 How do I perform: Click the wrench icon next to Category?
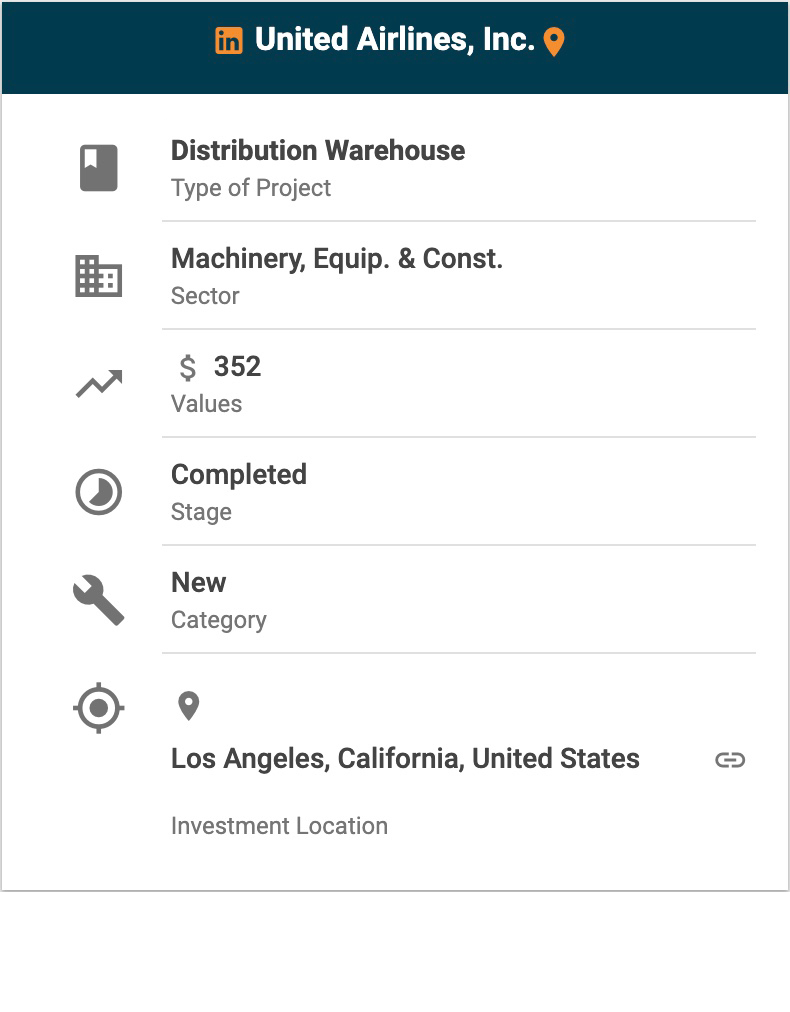(x=99, y=600)
